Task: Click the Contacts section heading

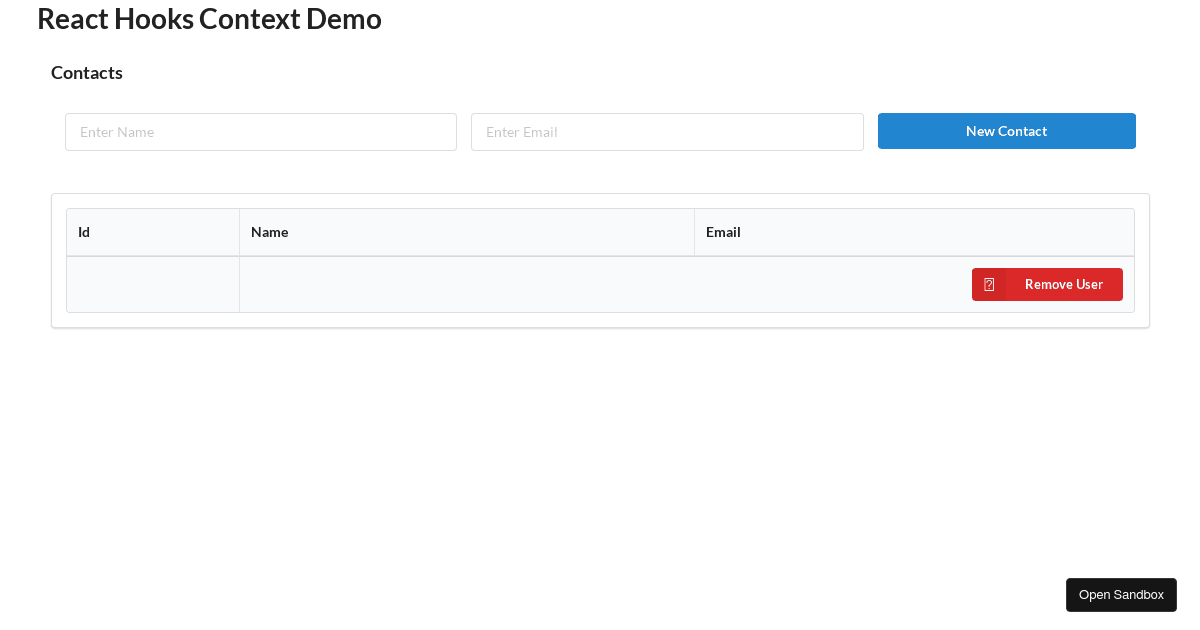Action: point(86,72)
